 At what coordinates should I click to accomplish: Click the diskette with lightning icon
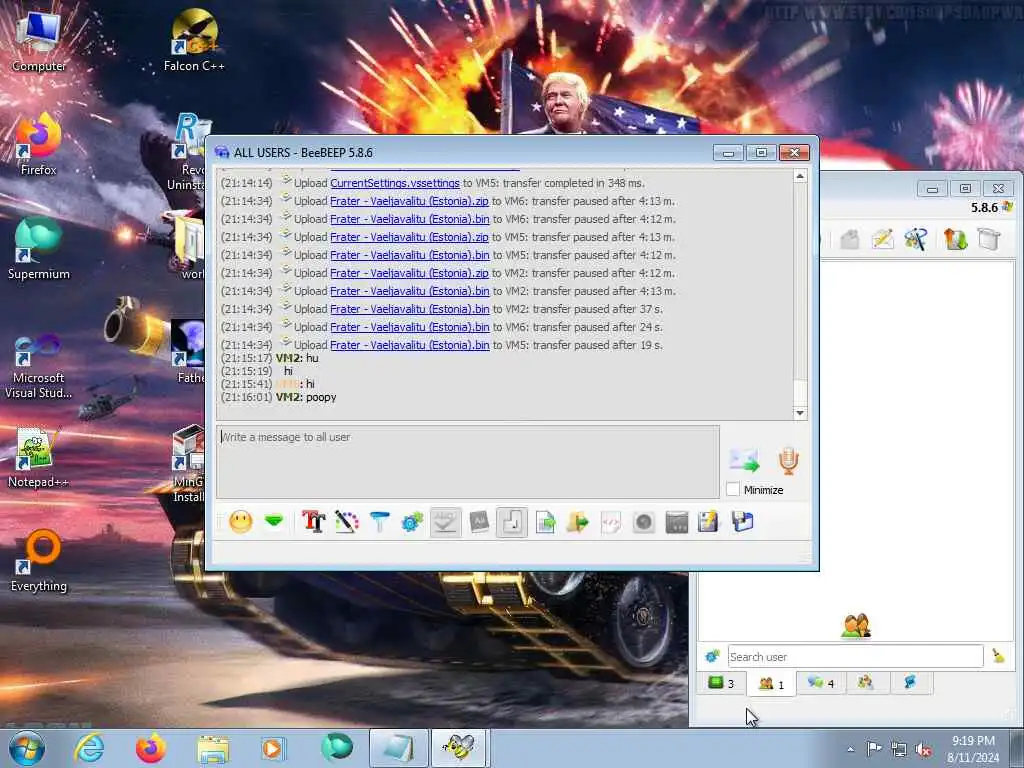point(709,522)
